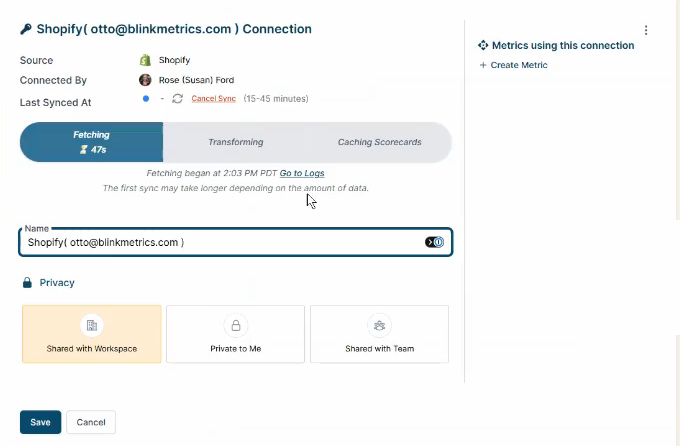Screen dimensions: 680x446
Task: Click the Shopify Connection page title
Action: pos(174,29)
